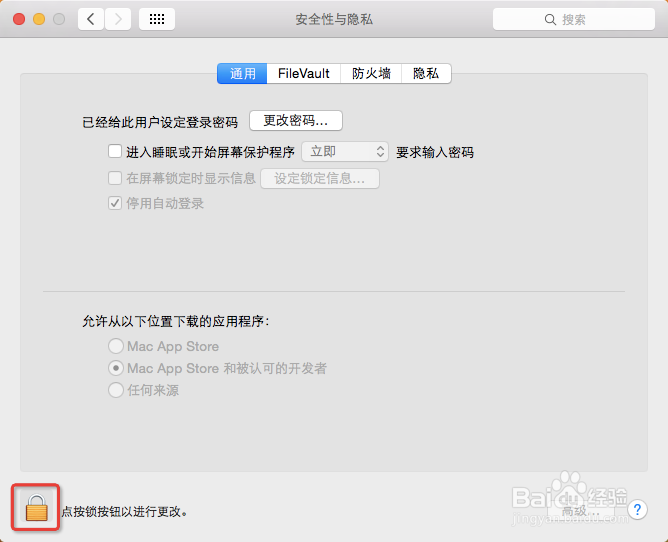Open the help question mark button

(x=637, y=509)
